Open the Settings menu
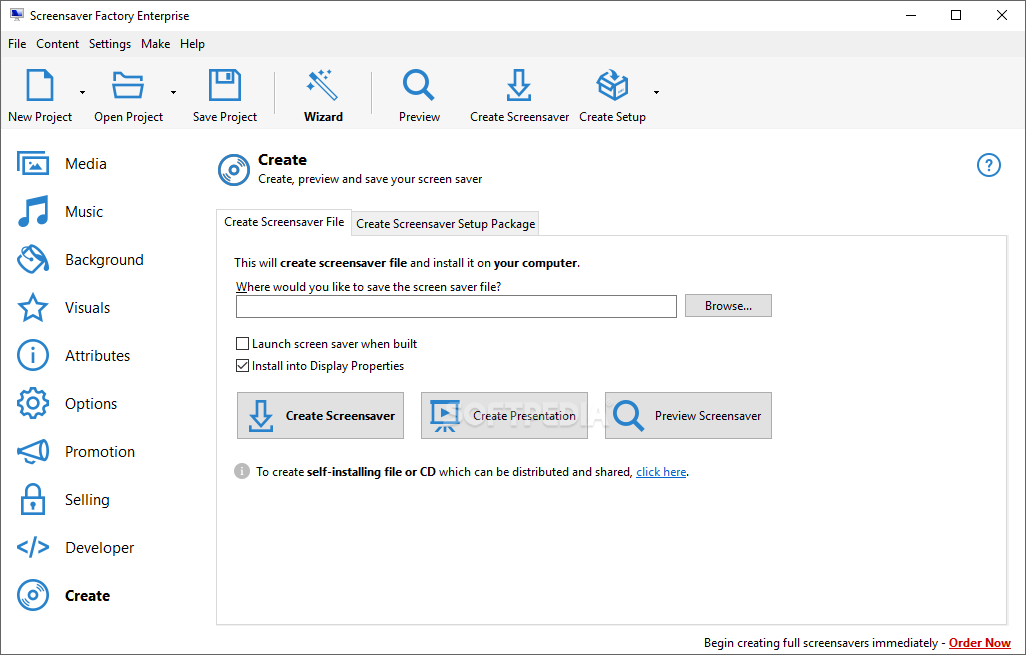This screenshot has height=655, width=1026. click(110, 44)
